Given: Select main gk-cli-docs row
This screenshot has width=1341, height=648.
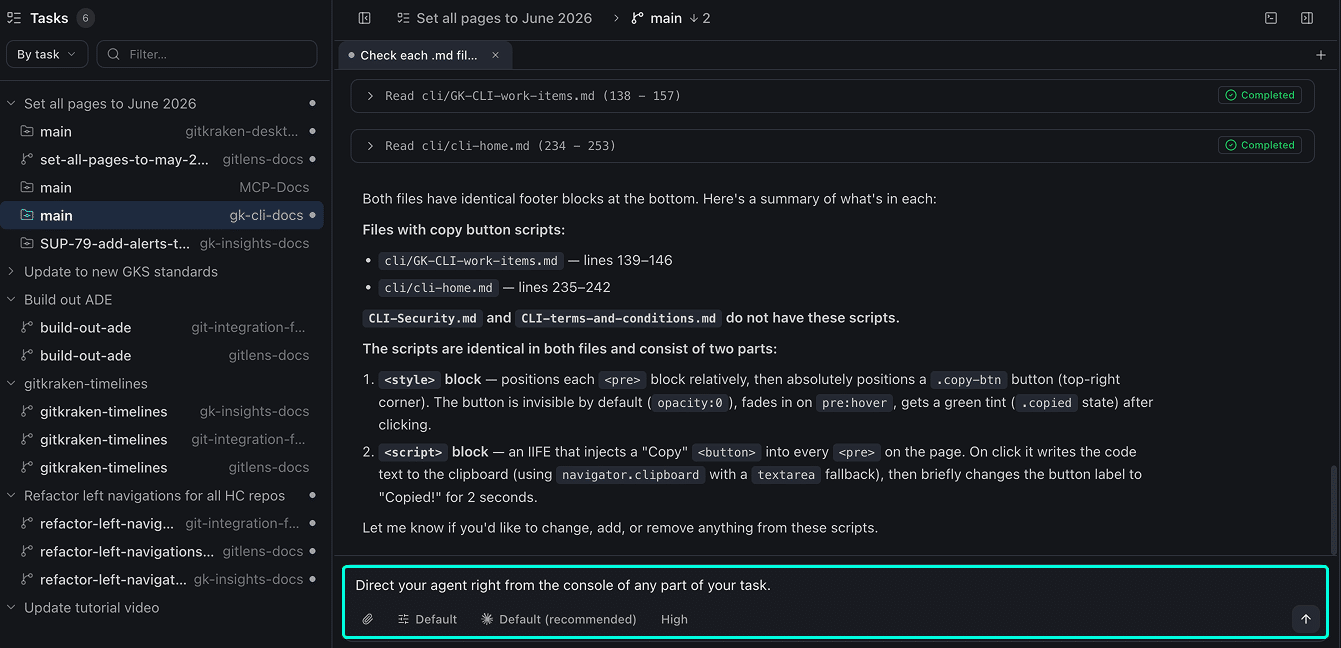Looking at the screenshot, I should [162, 215].
